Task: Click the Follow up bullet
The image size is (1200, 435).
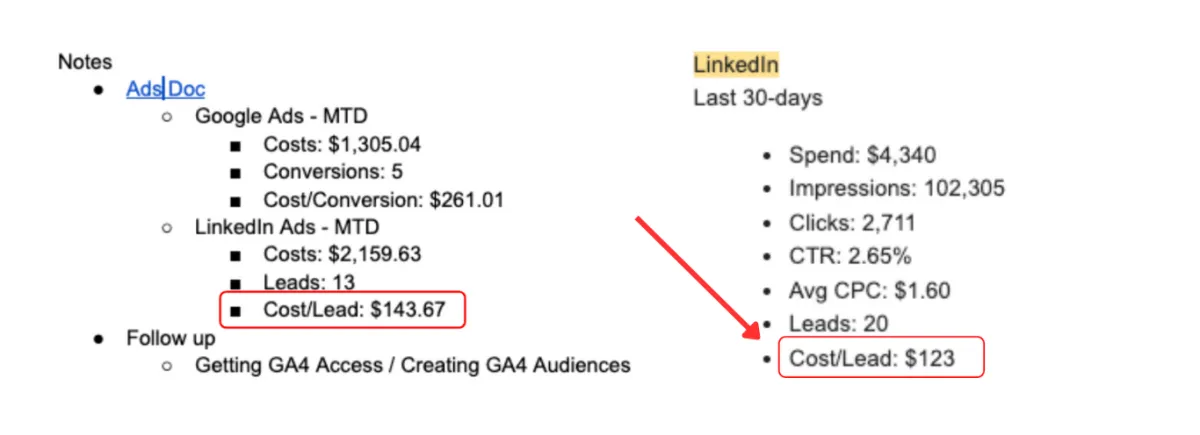Action: (171, 338)
